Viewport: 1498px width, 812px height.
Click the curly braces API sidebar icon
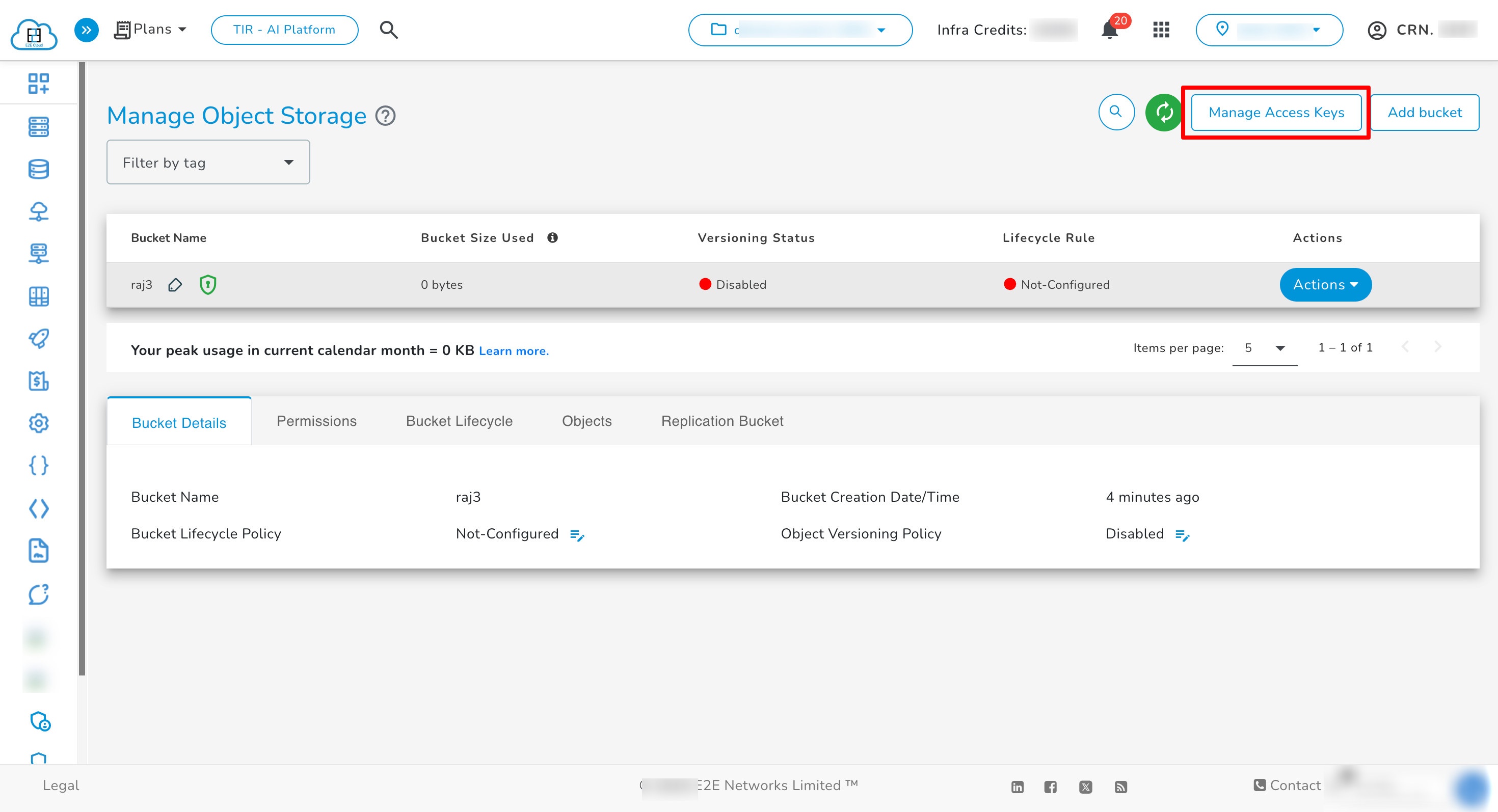pyautogui.click(x=38, y=465)
